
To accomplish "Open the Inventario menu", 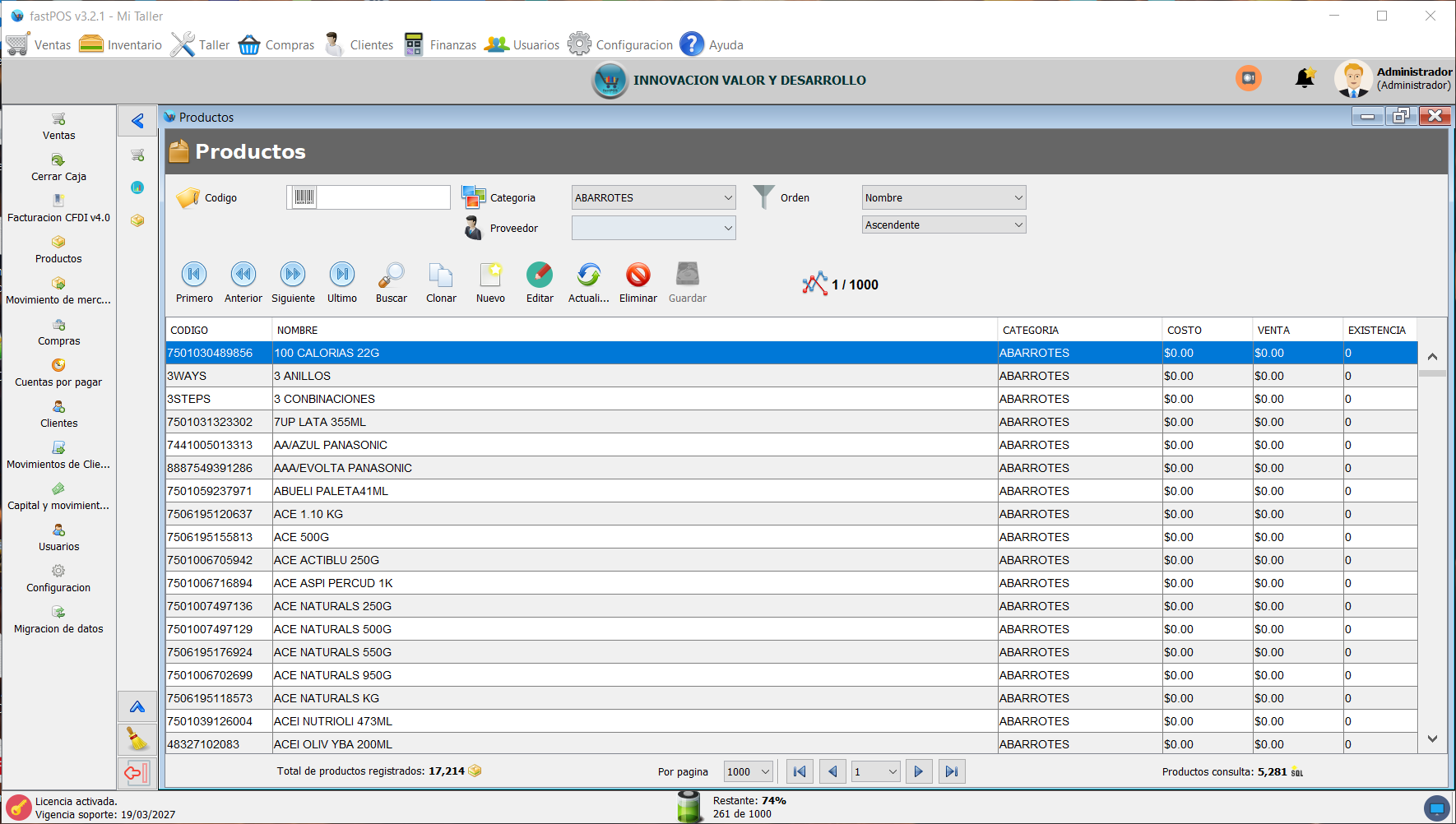I will pyautogui.click(x=121, y=44).
